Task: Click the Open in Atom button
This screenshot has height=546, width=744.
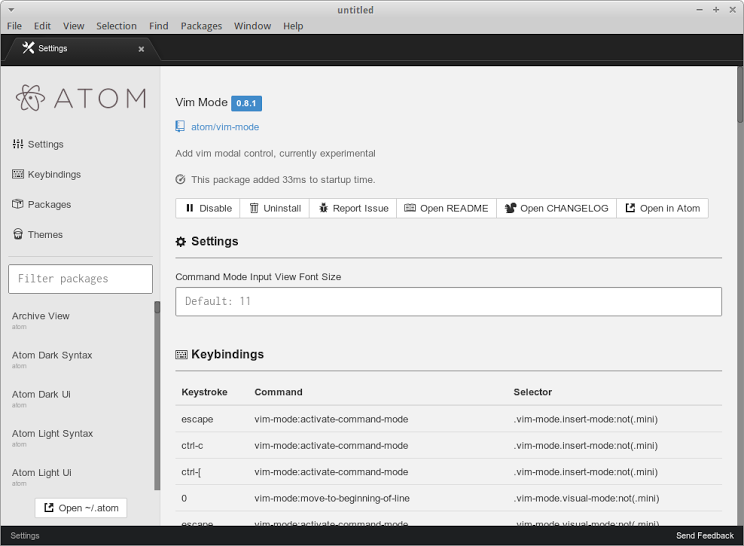Action: click(662, 208)
